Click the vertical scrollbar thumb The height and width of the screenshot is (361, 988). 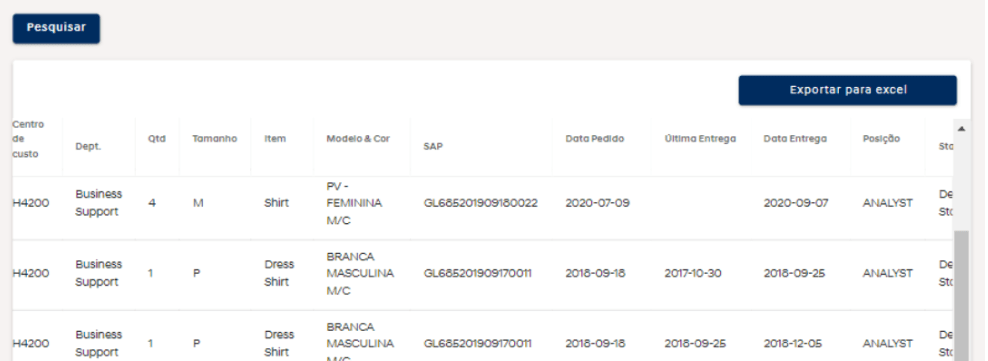point(962,296)
